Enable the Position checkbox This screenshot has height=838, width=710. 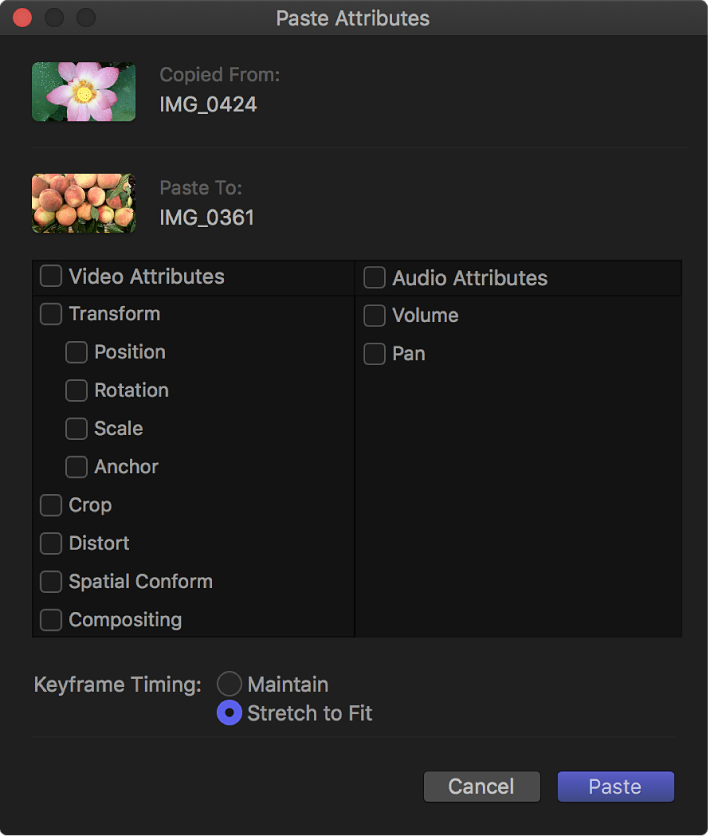coord(76,352)
